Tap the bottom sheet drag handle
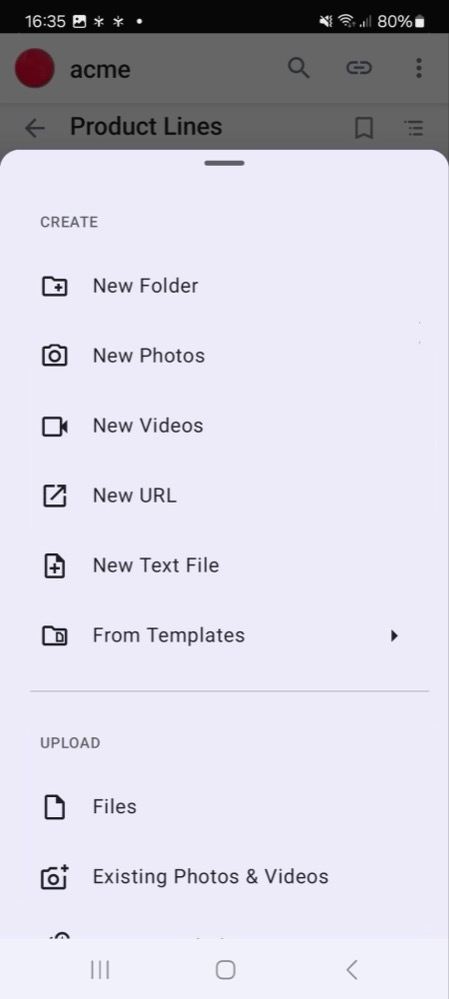Screen dimensions: 449x999 click(x=224, y=163)
